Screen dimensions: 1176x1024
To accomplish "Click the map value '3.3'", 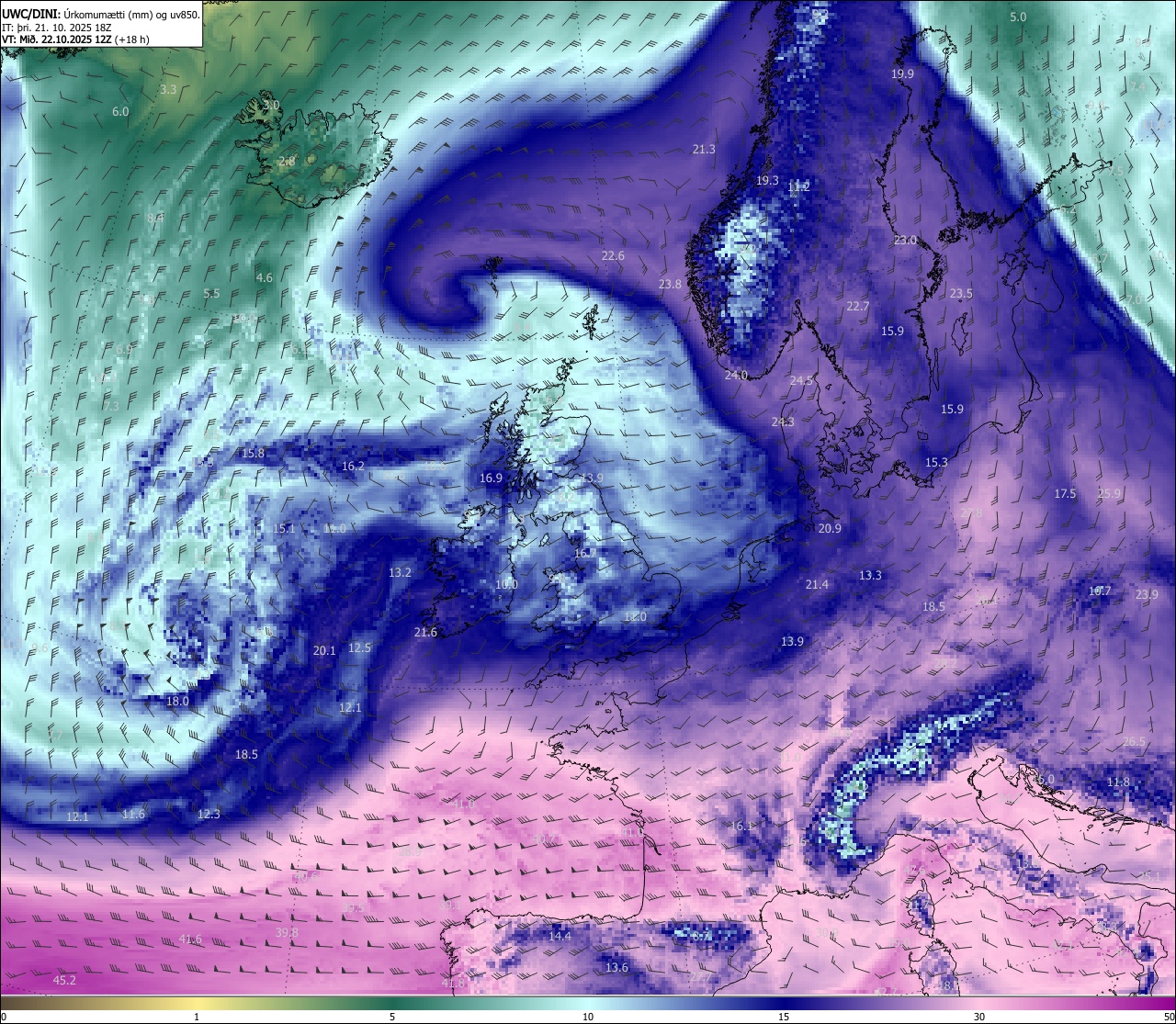I will (168, 89).
